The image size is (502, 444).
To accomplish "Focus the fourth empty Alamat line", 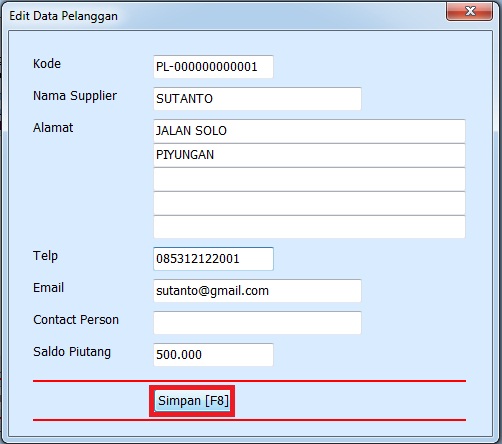I will point(309,203).
